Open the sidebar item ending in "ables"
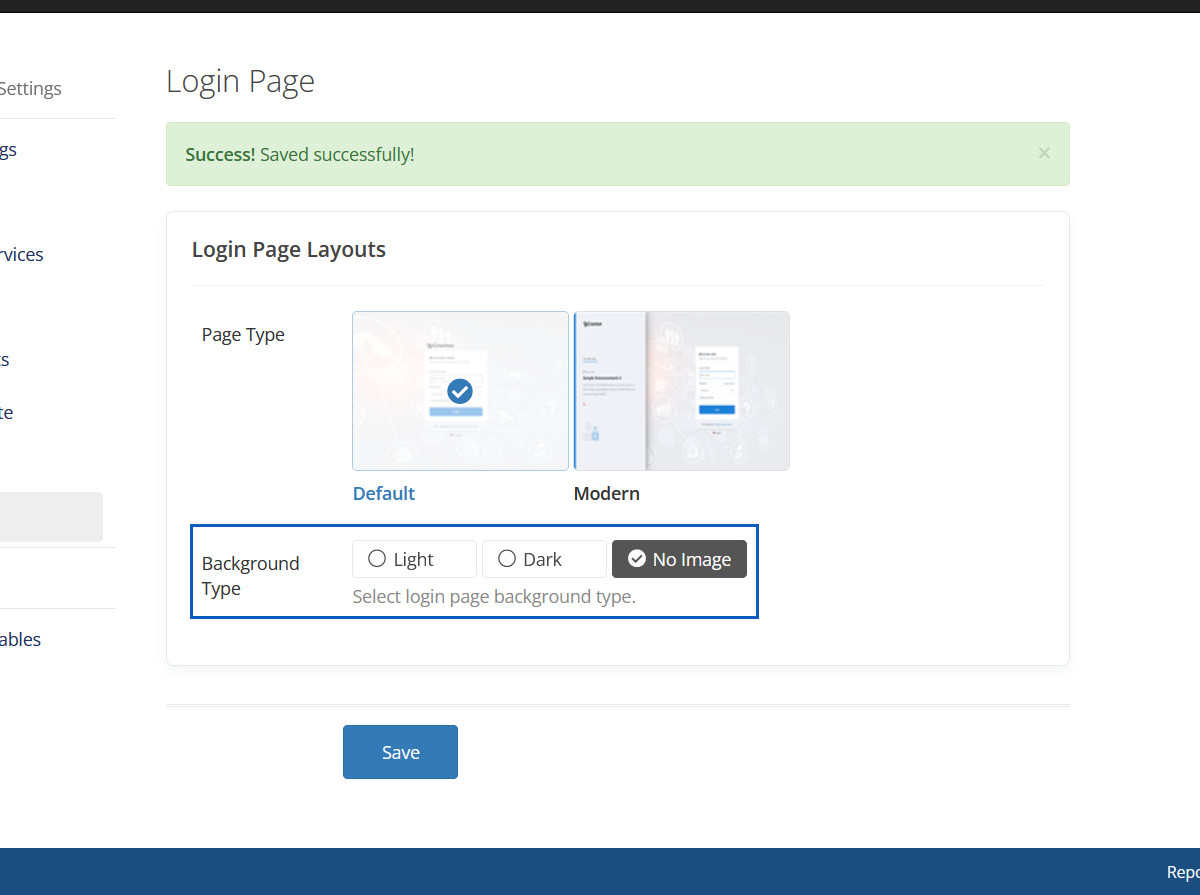Viewport: 1200px width, 895px height. pyautogui.click(x=20, y=639)
